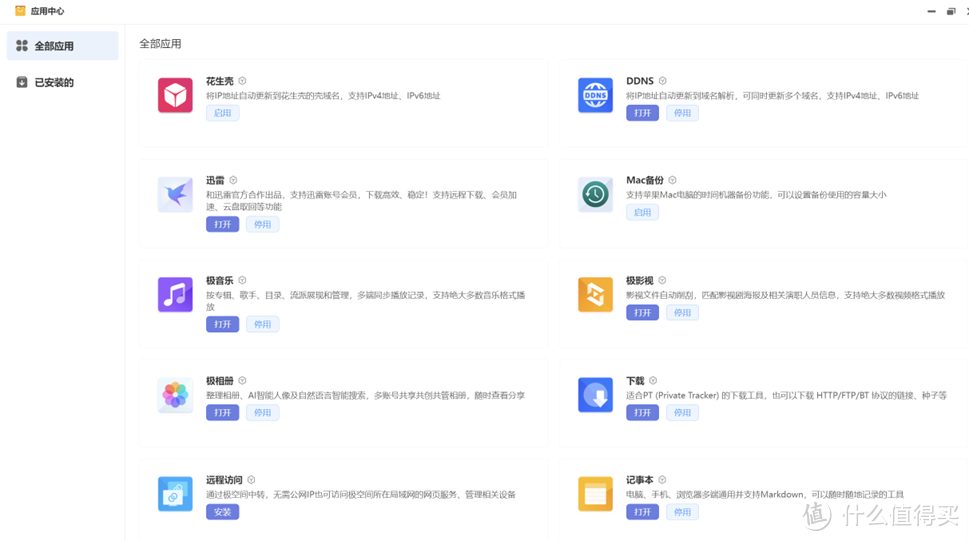The image size is (969, 541).
Task: Maximize the 应用中心 window
Action: tap(951, 11)
